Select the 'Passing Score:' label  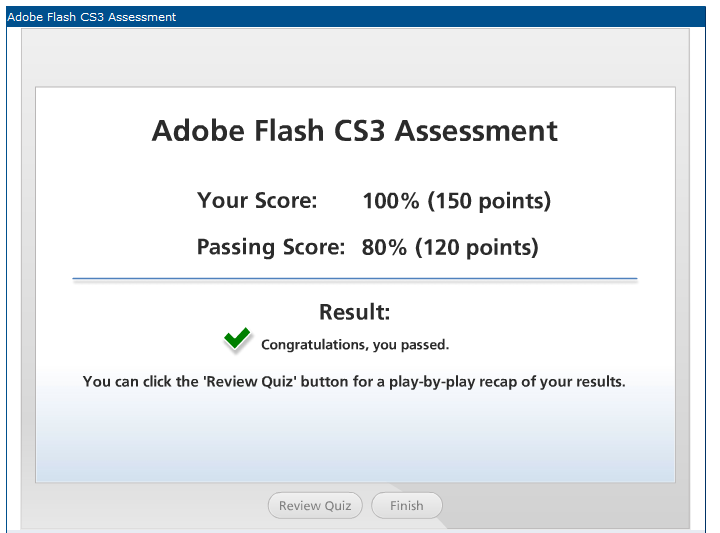point(270,247)
